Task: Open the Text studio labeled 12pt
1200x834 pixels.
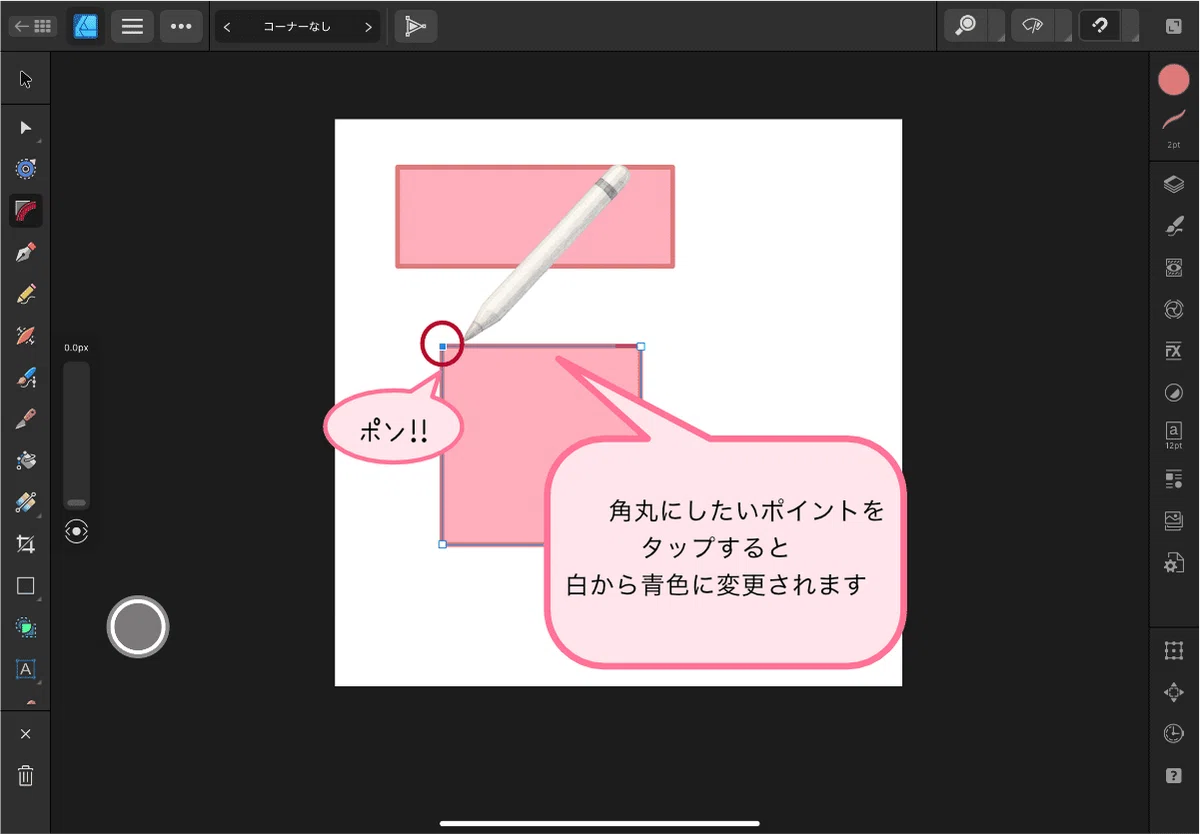Action: click(x=1174, y=435)
